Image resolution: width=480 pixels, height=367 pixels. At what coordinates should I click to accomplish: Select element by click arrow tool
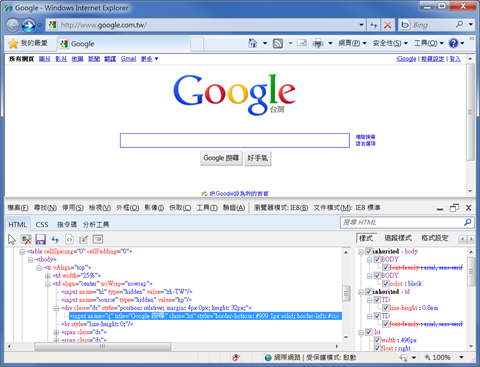click(x=12, y=239)
